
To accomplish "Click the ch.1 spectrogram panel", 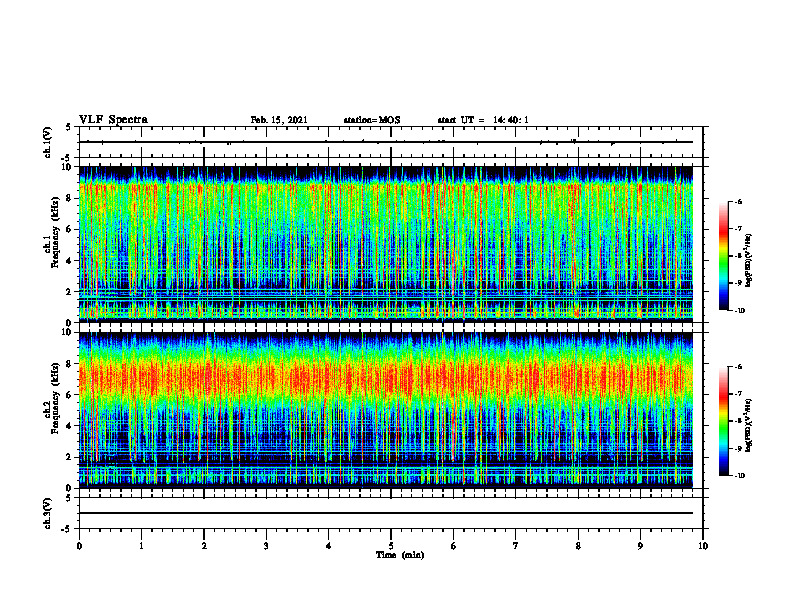I will tap(386, 244).
